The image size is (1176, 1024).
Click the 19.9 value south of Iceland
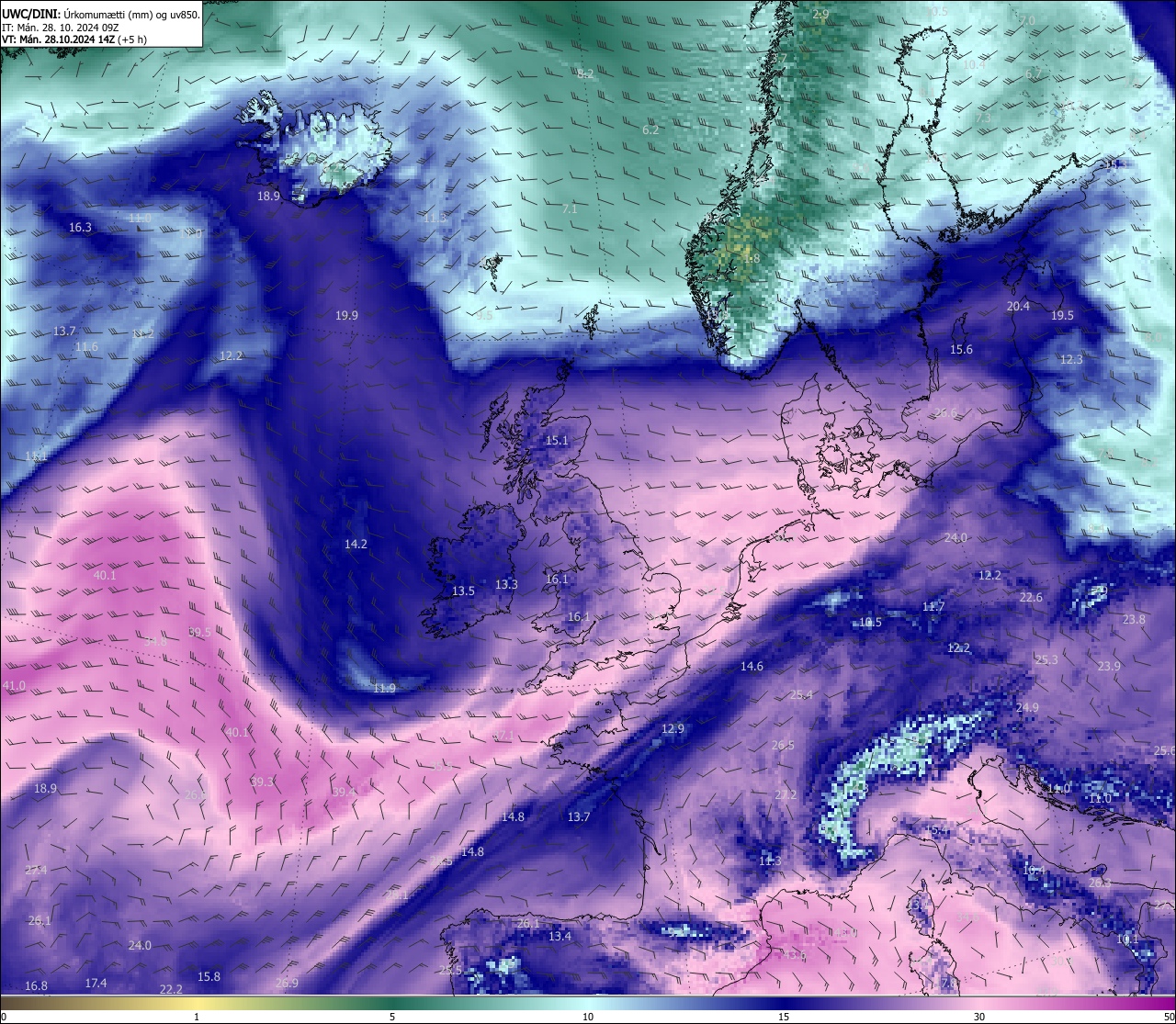[x=346, y=315]
